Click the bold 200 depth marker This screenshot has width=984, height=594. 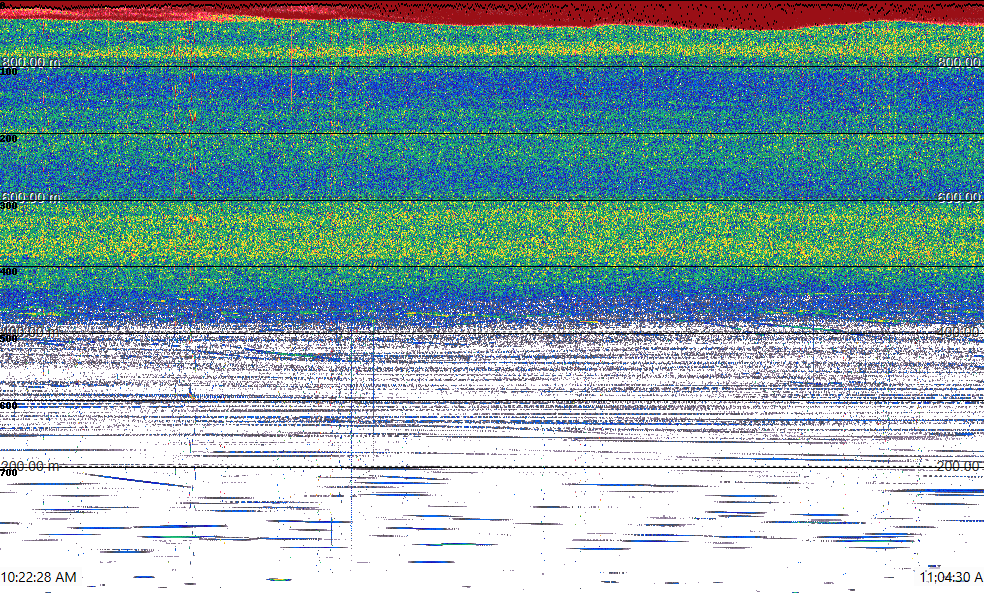[9, 139]
